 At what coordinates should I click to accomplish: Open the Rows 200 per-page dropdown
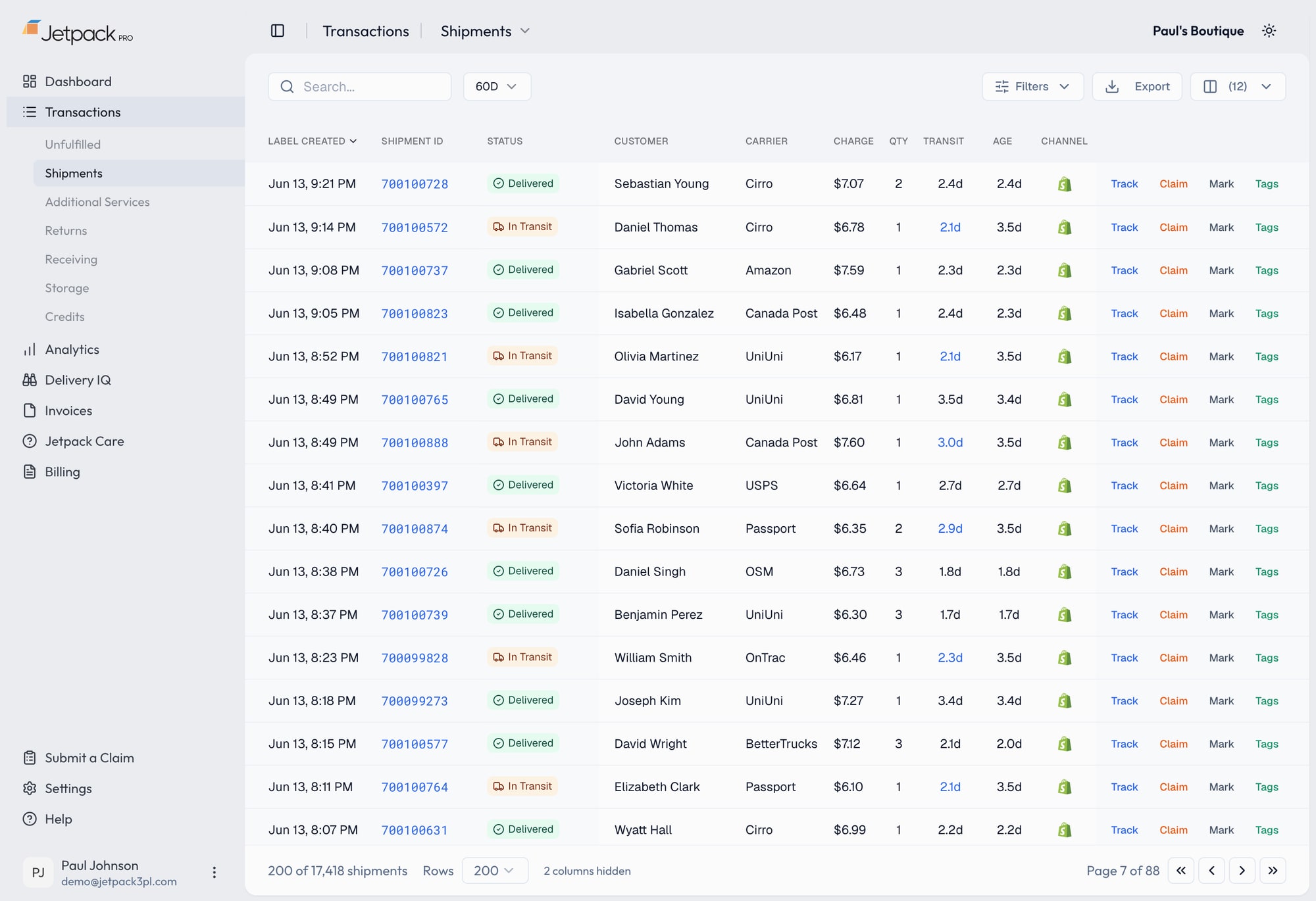[x=495, y=871]
